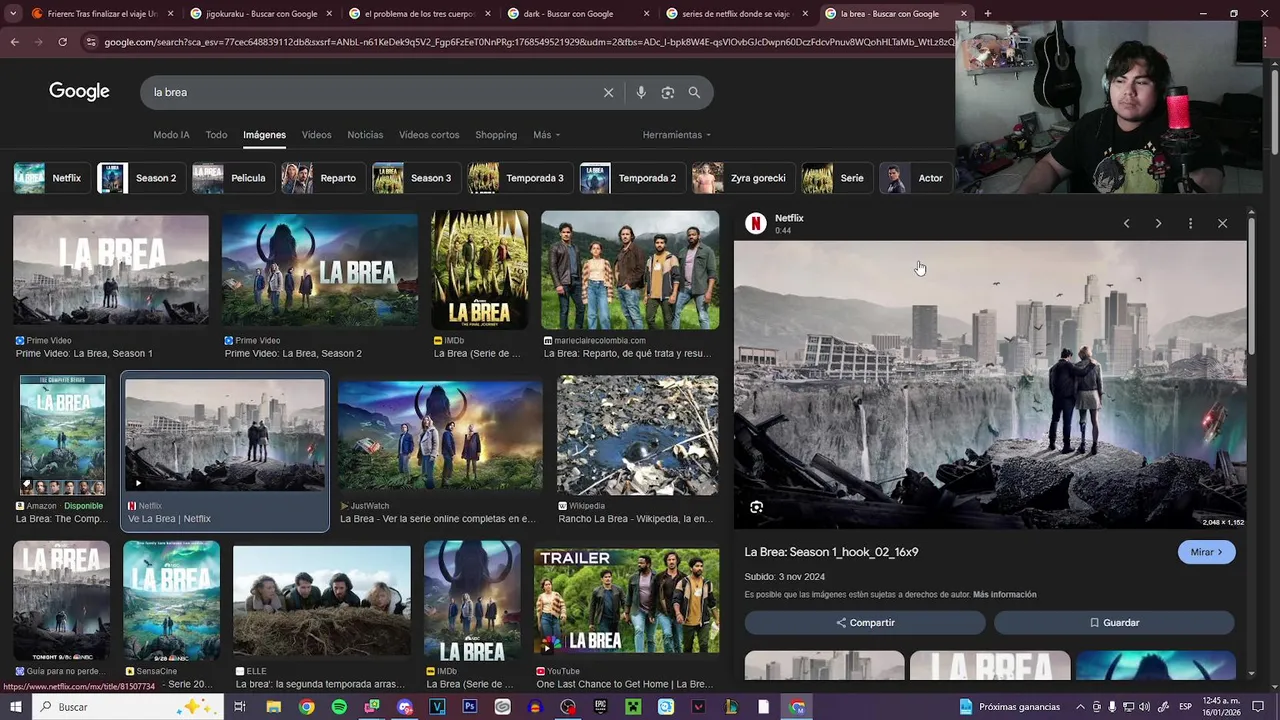Open the tab search dropdown in the browser
This screenshot has width=1280, height=720.
13,14
